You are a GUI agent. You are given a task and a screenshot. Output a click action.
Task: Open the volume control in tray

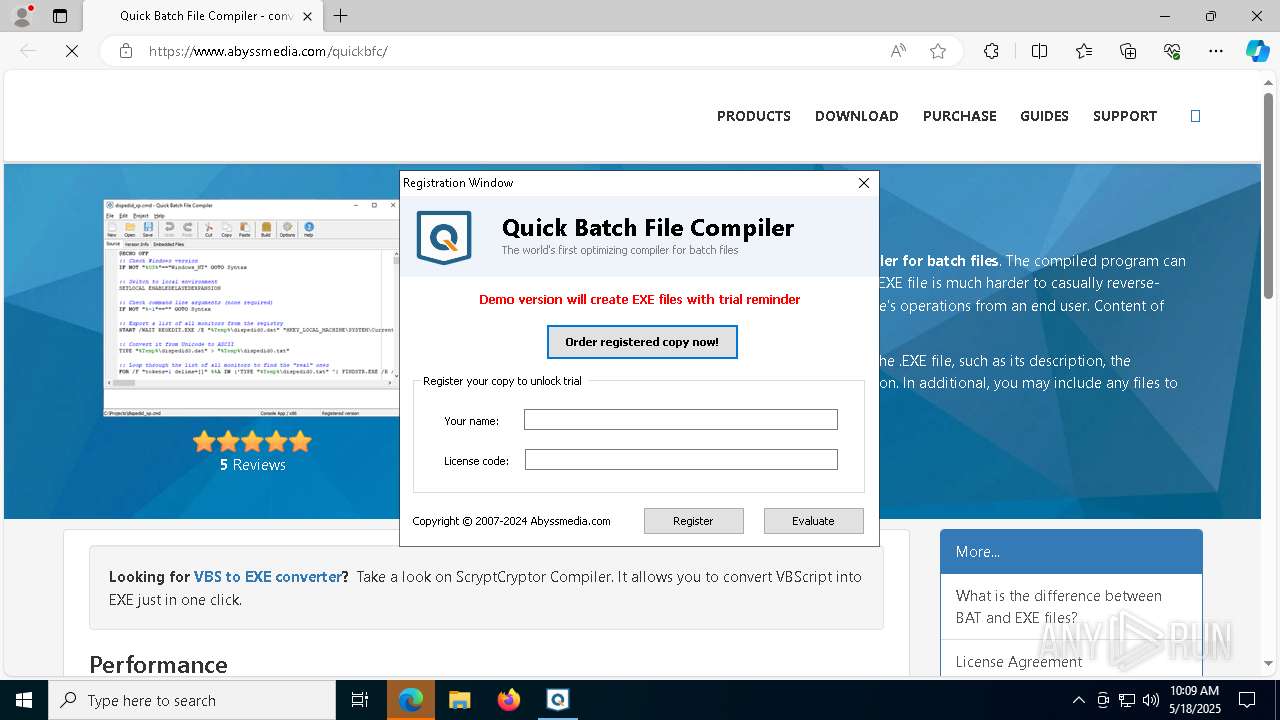point(1151,700)
